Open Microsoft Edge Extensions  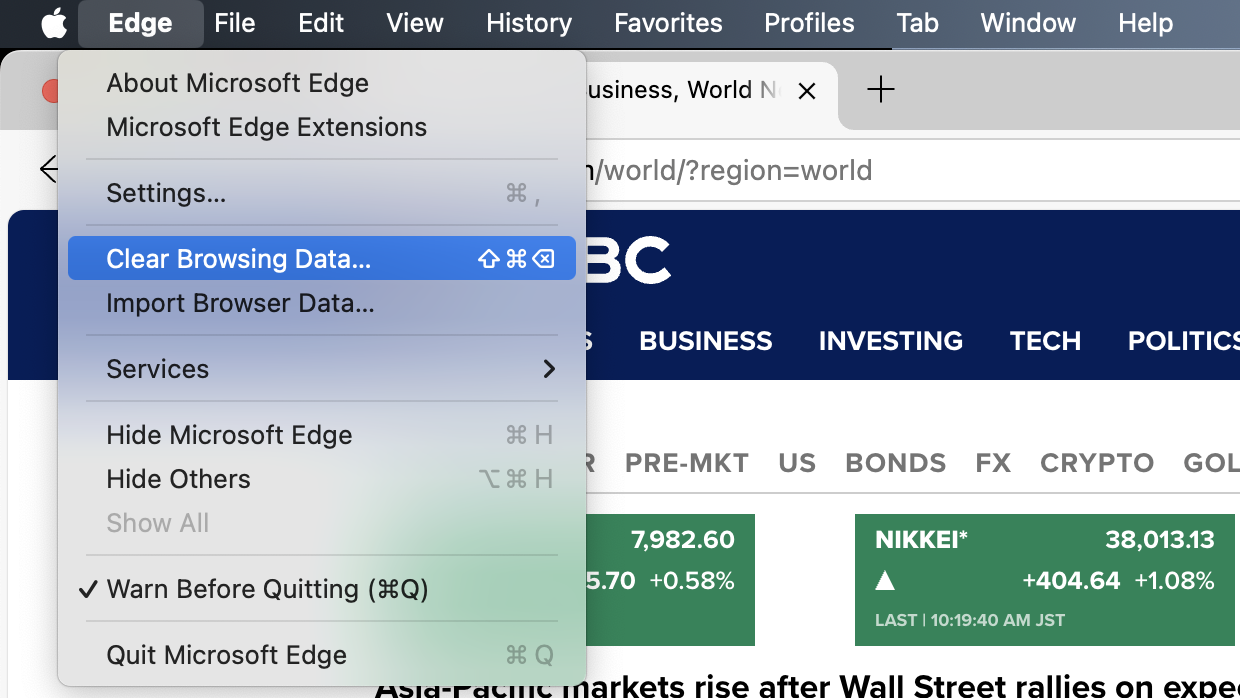[266, 127]
